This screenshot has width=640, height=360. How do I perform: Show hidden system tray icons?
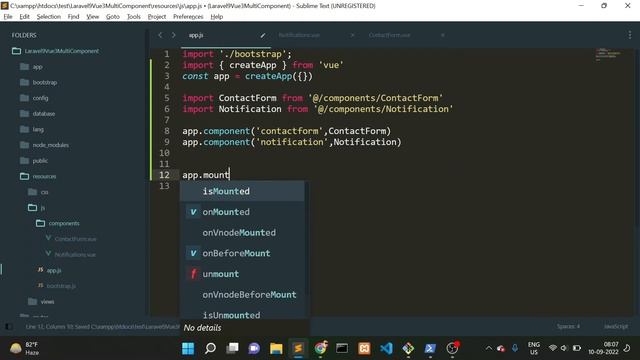click(489, 348)
